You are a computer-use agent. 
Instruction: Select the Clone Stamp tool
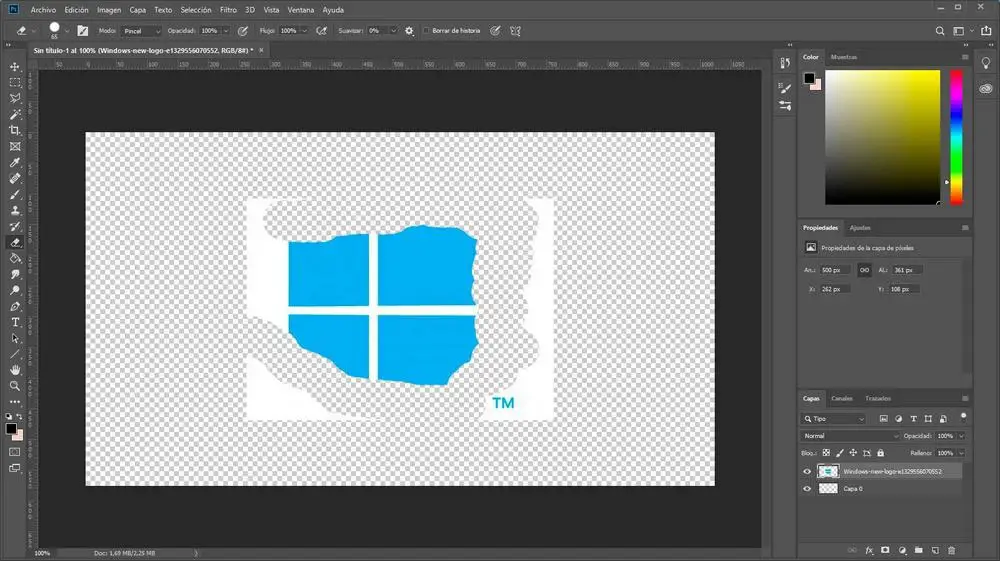(x=15, y=210)
